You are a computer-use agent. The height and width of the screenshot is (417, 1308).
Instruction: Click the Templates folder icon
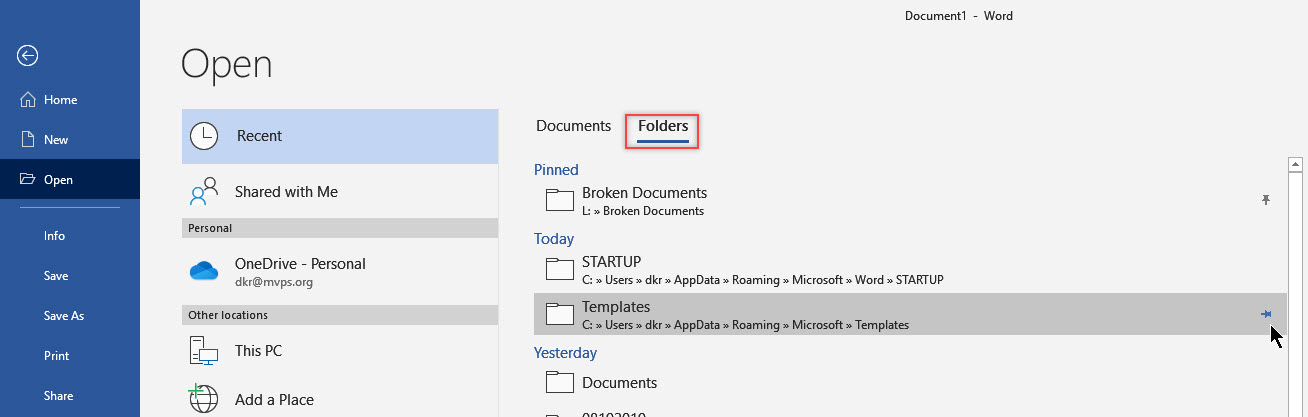[x=560, y=314]
